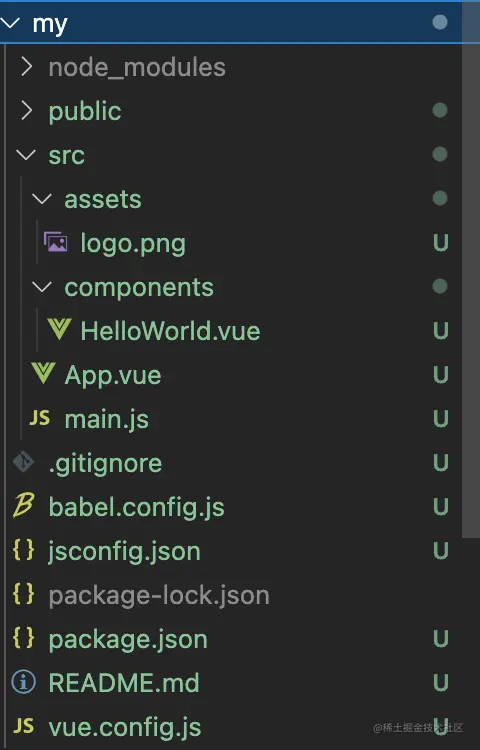Click the untracked U badge on main.js
480x750 pixels.
440,419
